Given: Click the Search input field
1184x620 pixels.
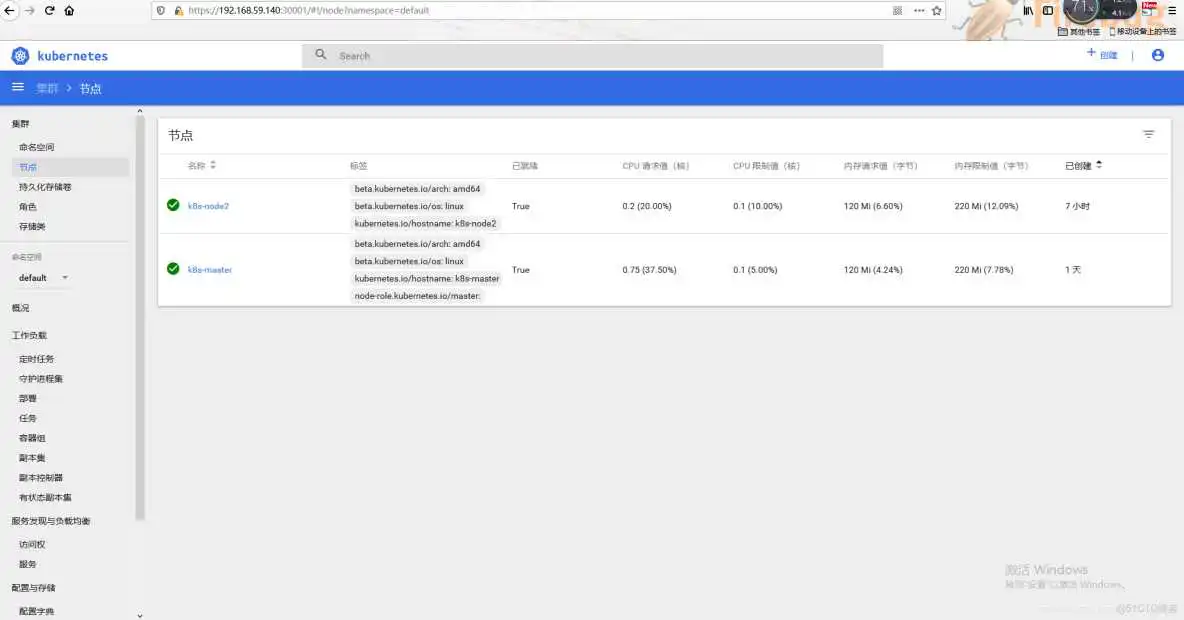Looking at the screenshot, I should point(593,56).
